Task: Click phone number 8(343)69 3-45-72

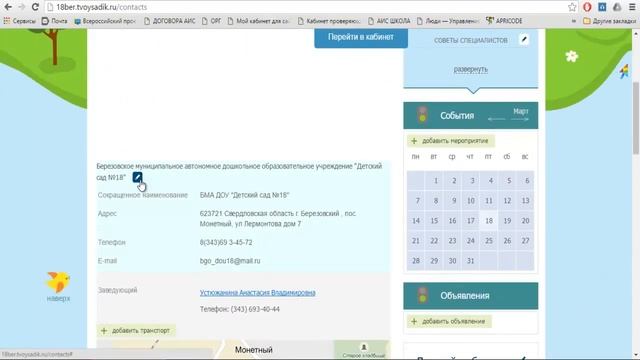Action: (x=226, y=242)
